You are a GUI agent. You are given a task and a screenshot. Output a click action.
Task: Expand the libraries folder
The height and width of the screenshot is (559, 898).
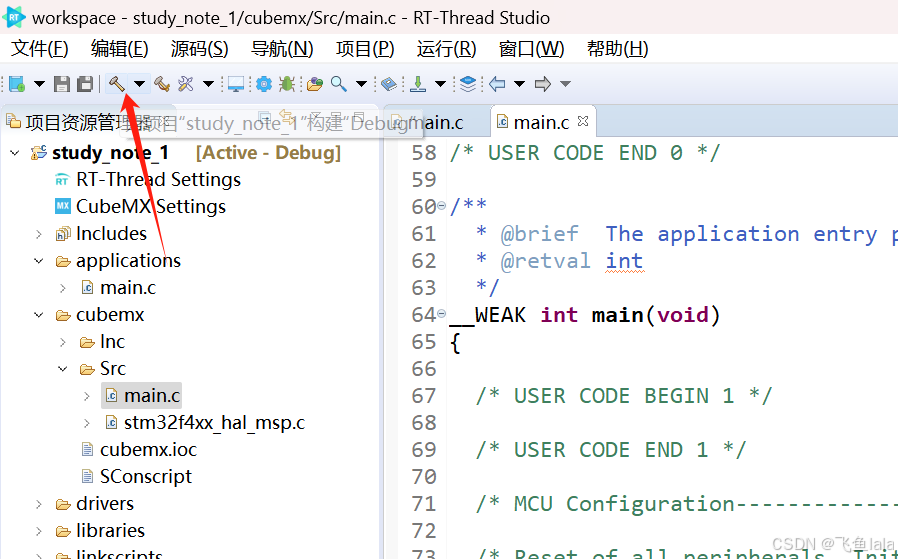coord(39,531)
